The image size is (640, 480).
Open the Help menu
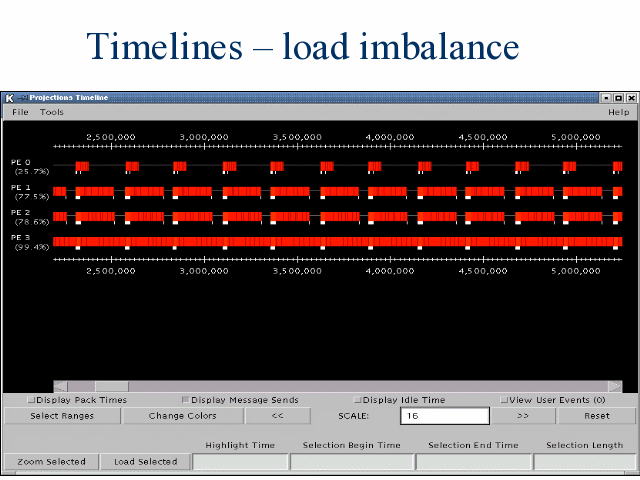point(618,112)
